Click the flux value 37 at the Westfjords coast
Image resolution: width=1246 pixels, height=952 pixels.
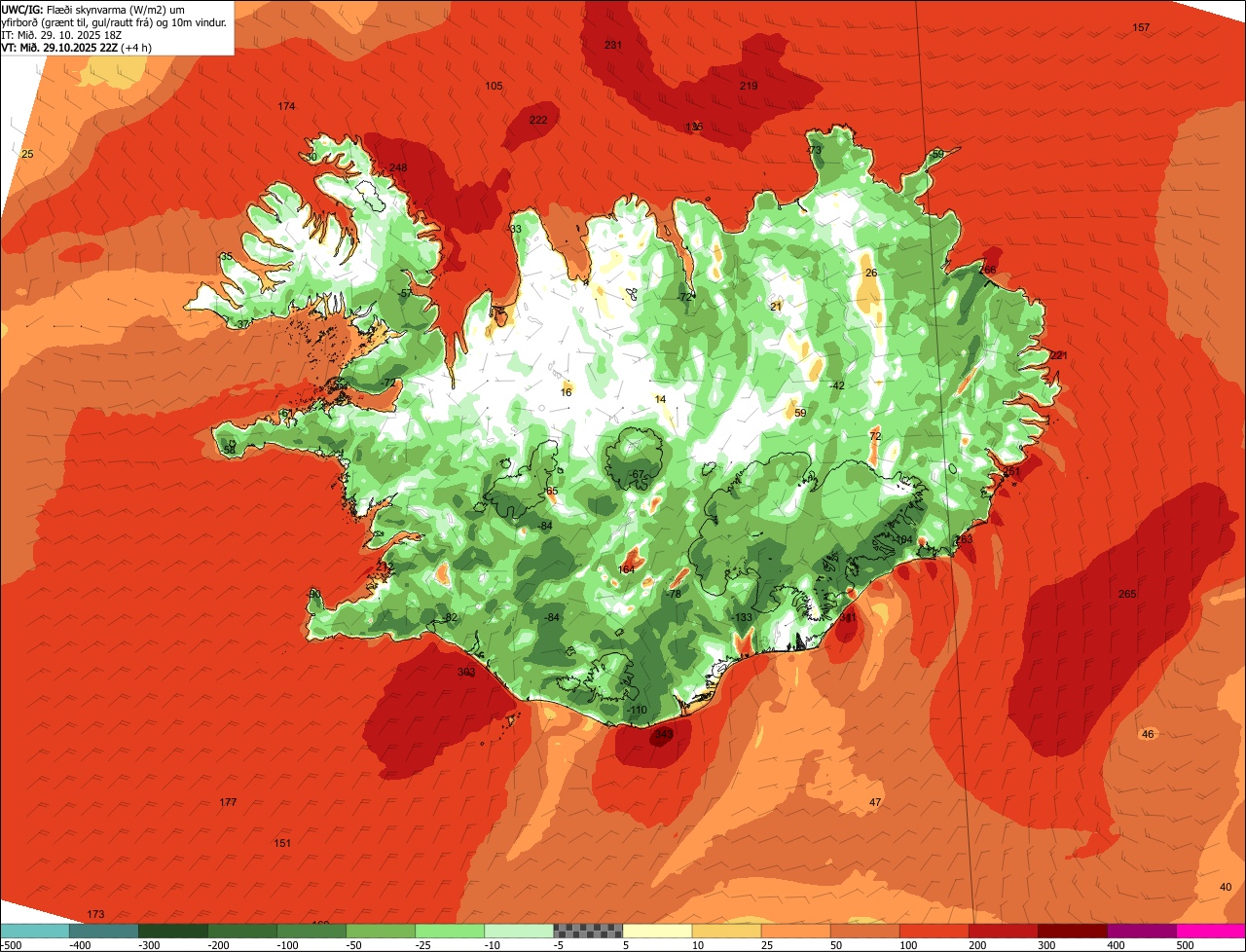(243, 324)
